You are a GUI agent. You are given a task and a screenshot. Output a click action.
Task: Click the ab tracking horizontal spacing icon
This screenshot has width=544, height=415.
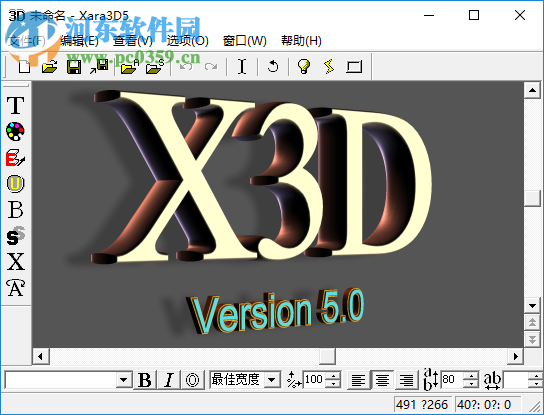point(492,380)
